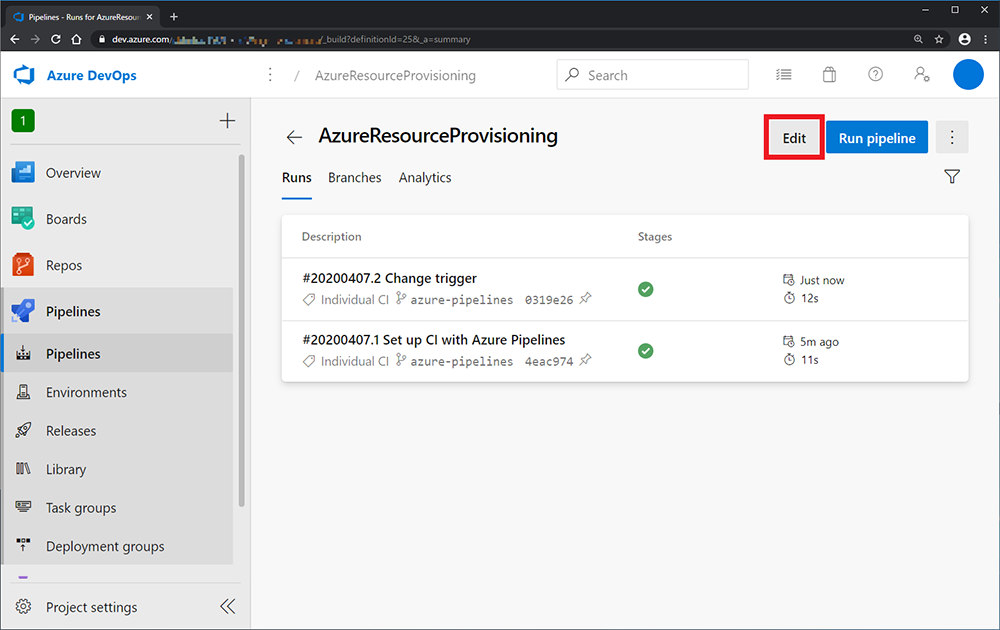Collapse the sidebar with the double chevron
Viewport: 1000px width, 630px height.
(x=228, y=606)
